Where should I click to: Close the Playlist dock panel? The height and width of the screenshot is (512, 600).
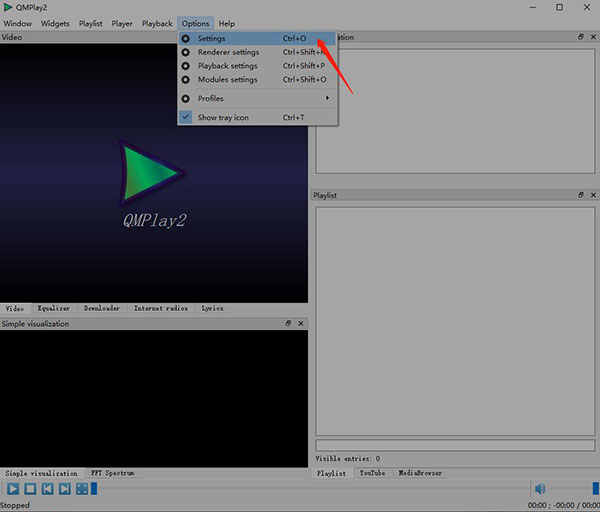coord(593,195)
